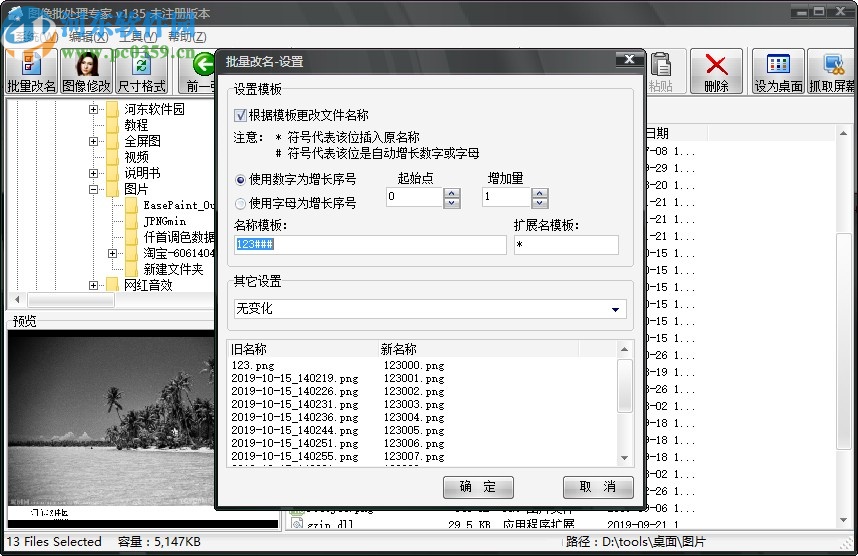
Task: Click the folder tree horizontal scrollbar thumb
Action: click(x=71, y=299)
